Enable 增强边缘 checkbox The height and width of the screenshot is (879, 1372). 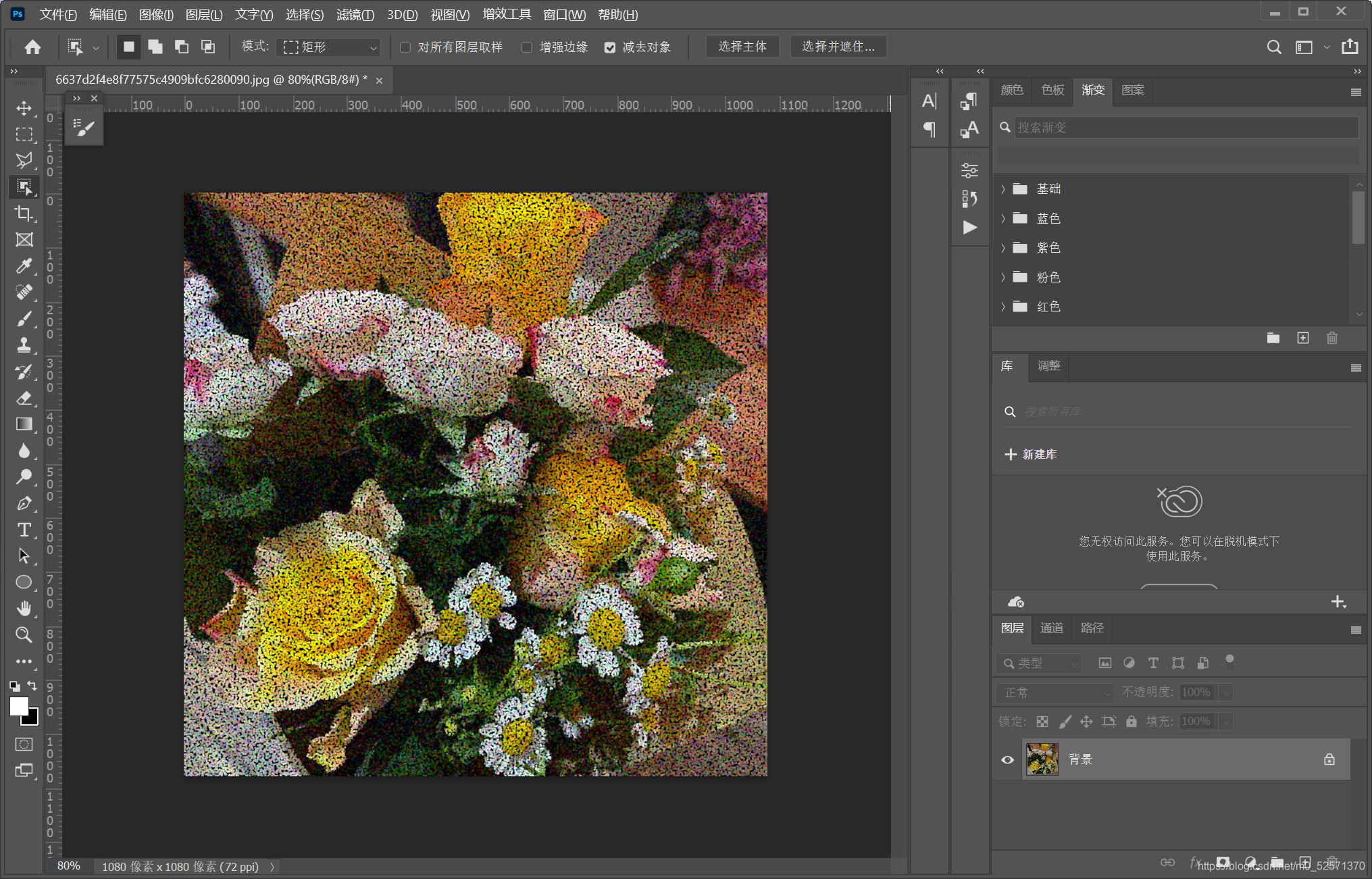coord(527,47)
